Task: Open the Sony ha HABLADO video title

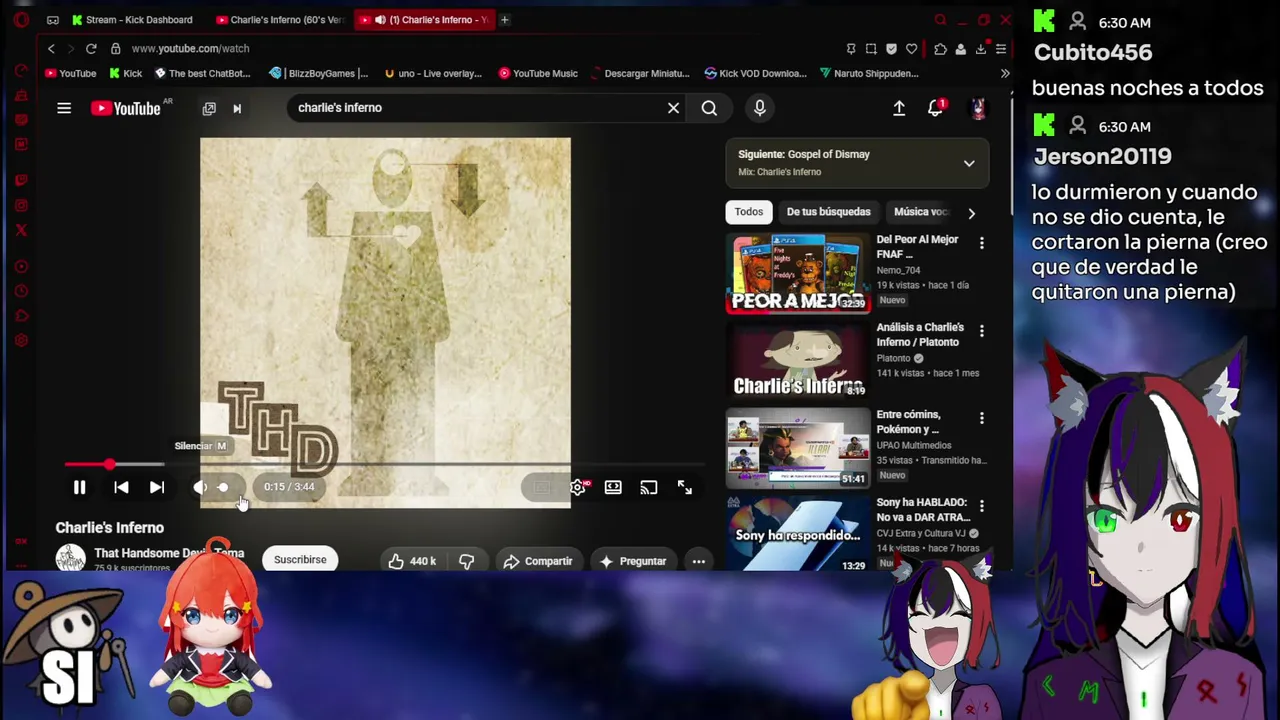Action: tap(923, 510)
